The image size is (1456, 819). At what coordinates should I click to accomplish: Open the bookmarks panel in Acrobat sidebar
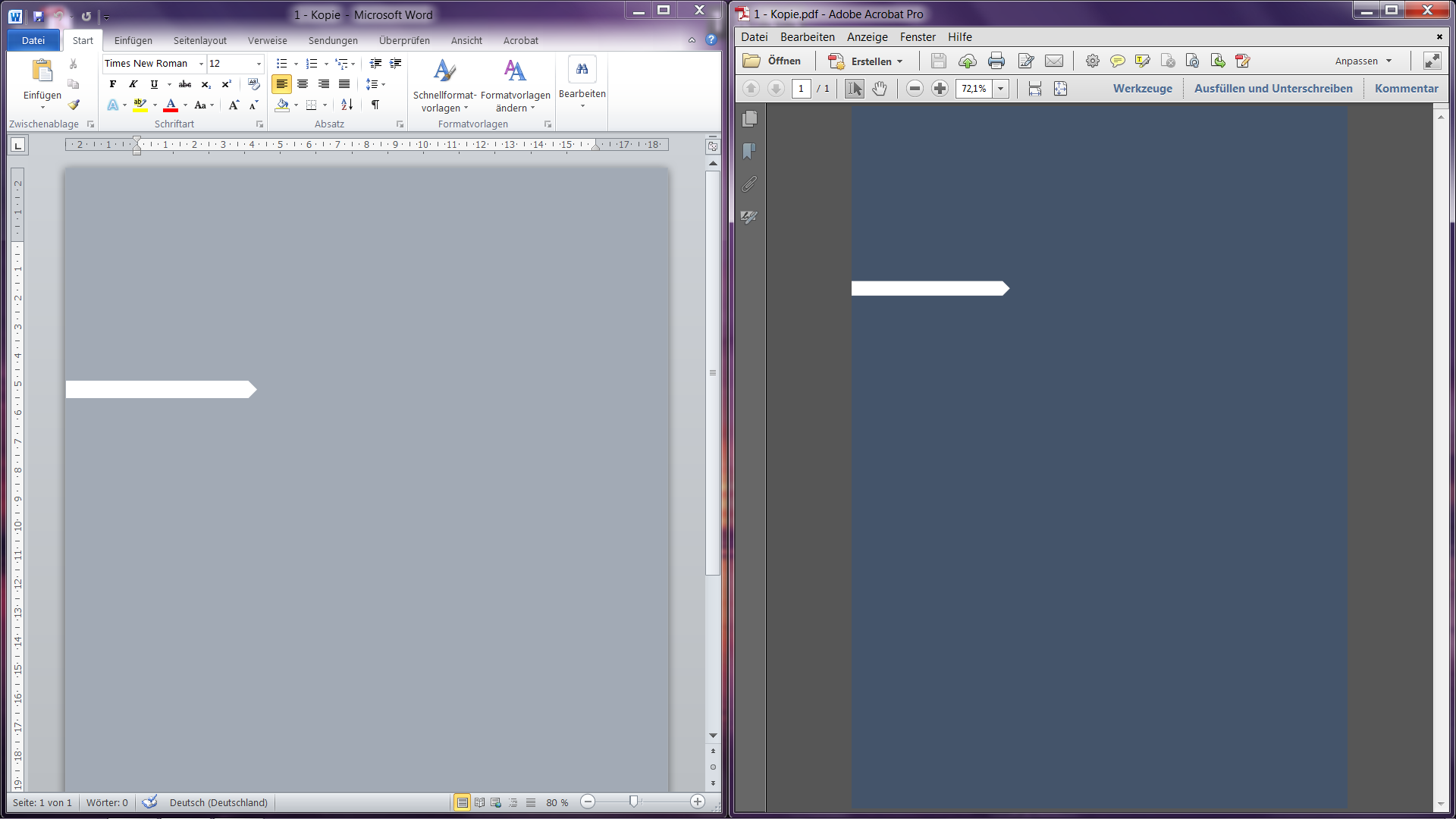[750, 152]
